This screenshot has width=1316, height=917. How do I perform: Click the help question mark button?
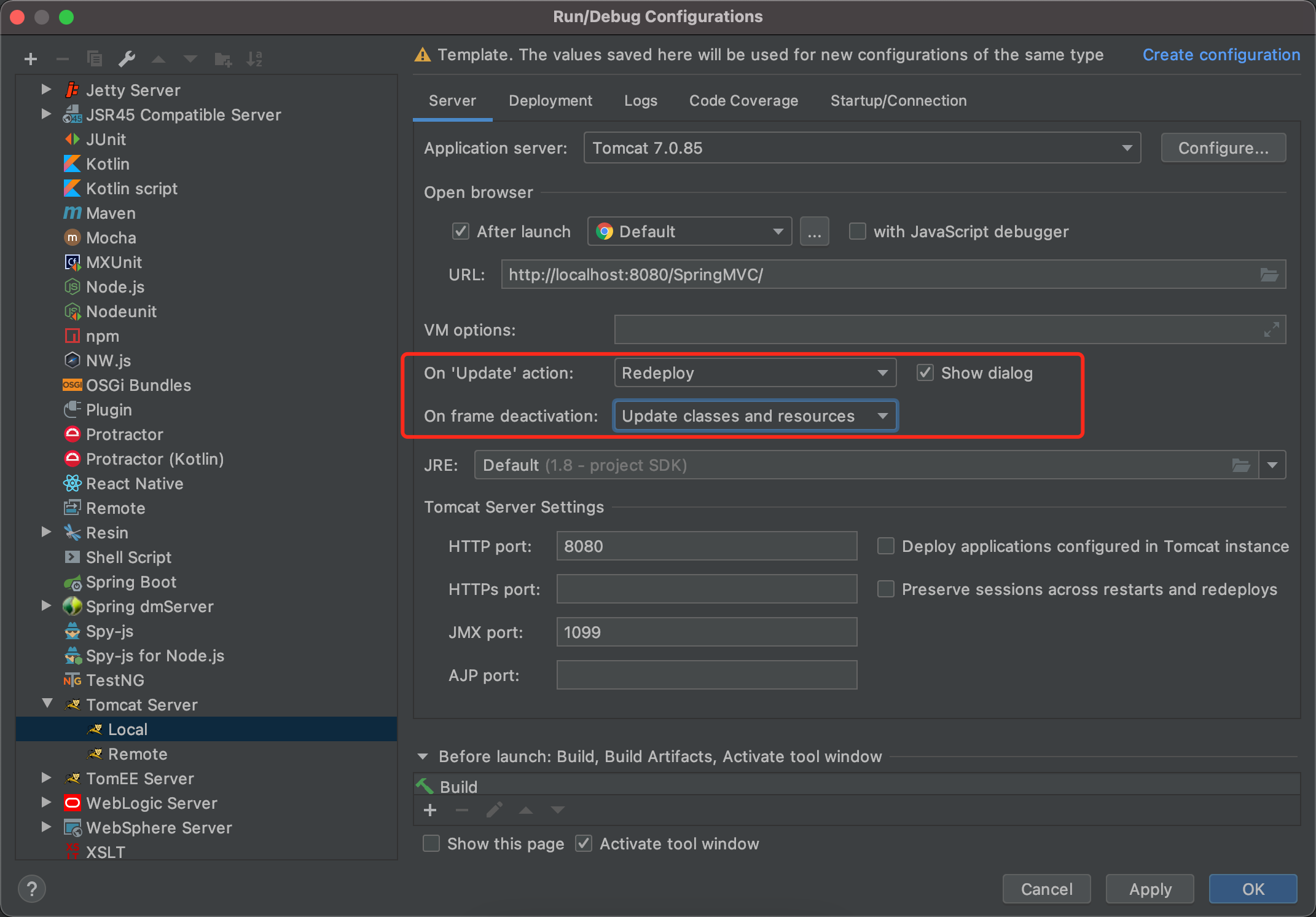32,889
